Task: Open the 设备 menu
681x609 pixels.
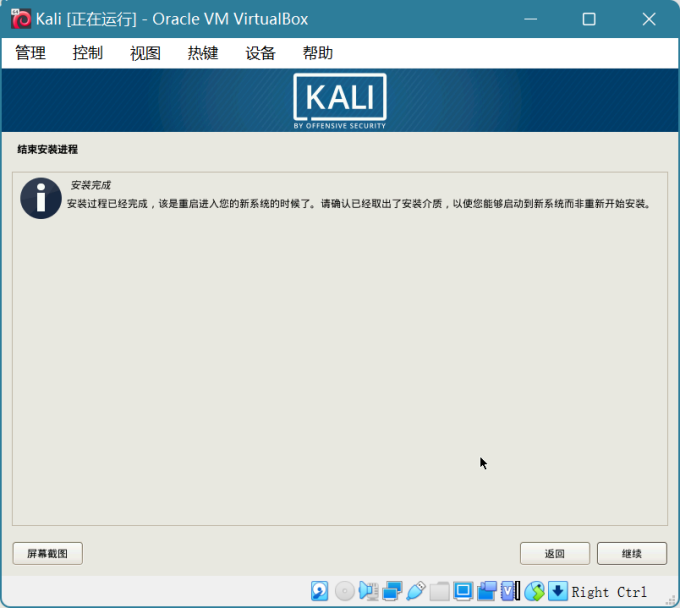Action: 260,53
